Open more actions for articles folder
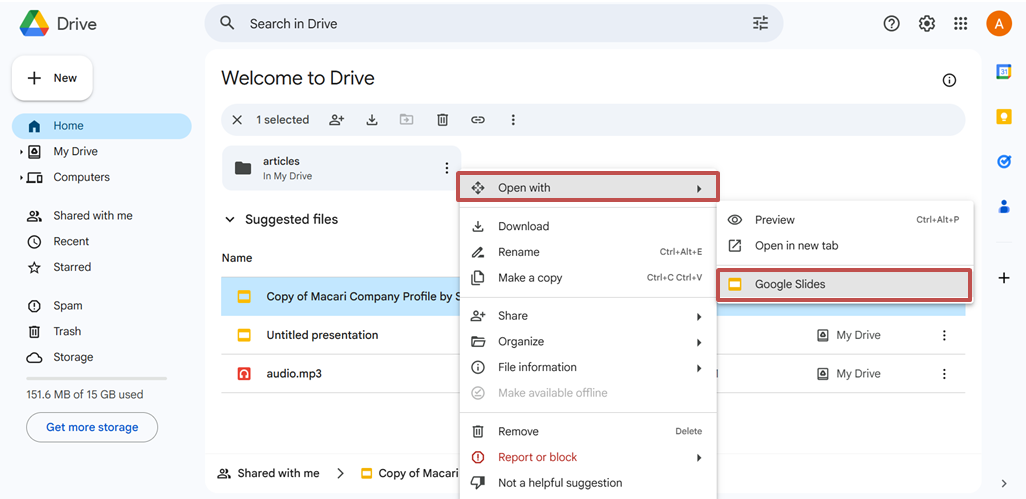This screenshot has width=1026, height=499. pyautogui.click(x=446, y=168)
